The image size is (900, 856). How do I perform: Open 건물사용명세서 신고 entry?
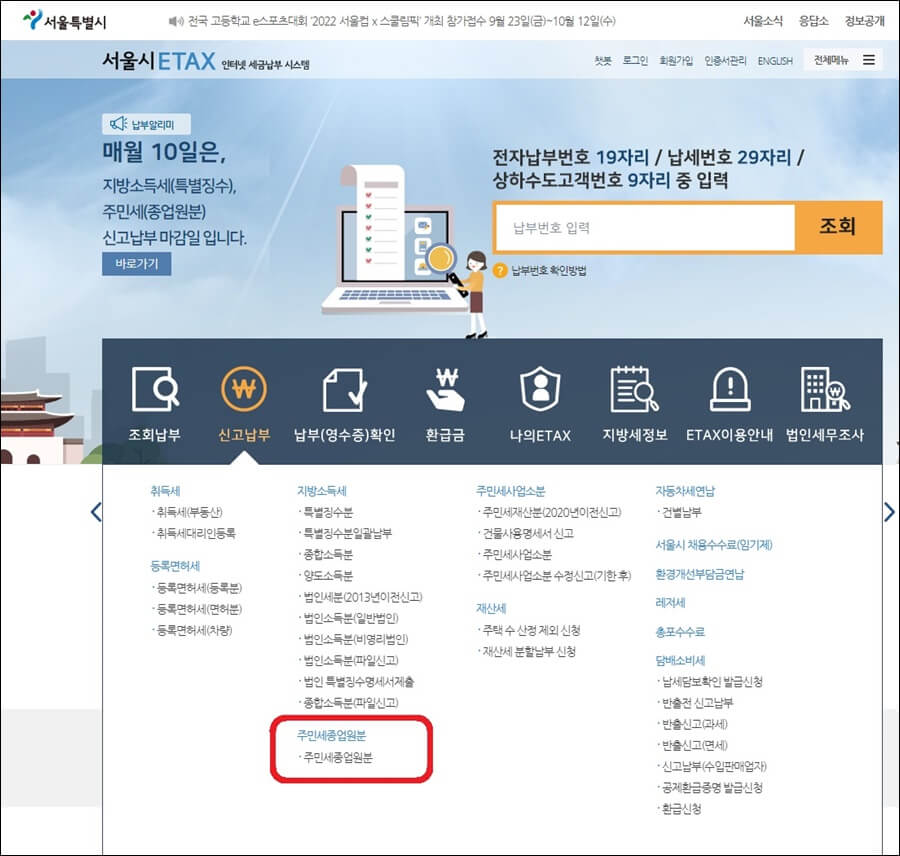[x=528, y=533]
